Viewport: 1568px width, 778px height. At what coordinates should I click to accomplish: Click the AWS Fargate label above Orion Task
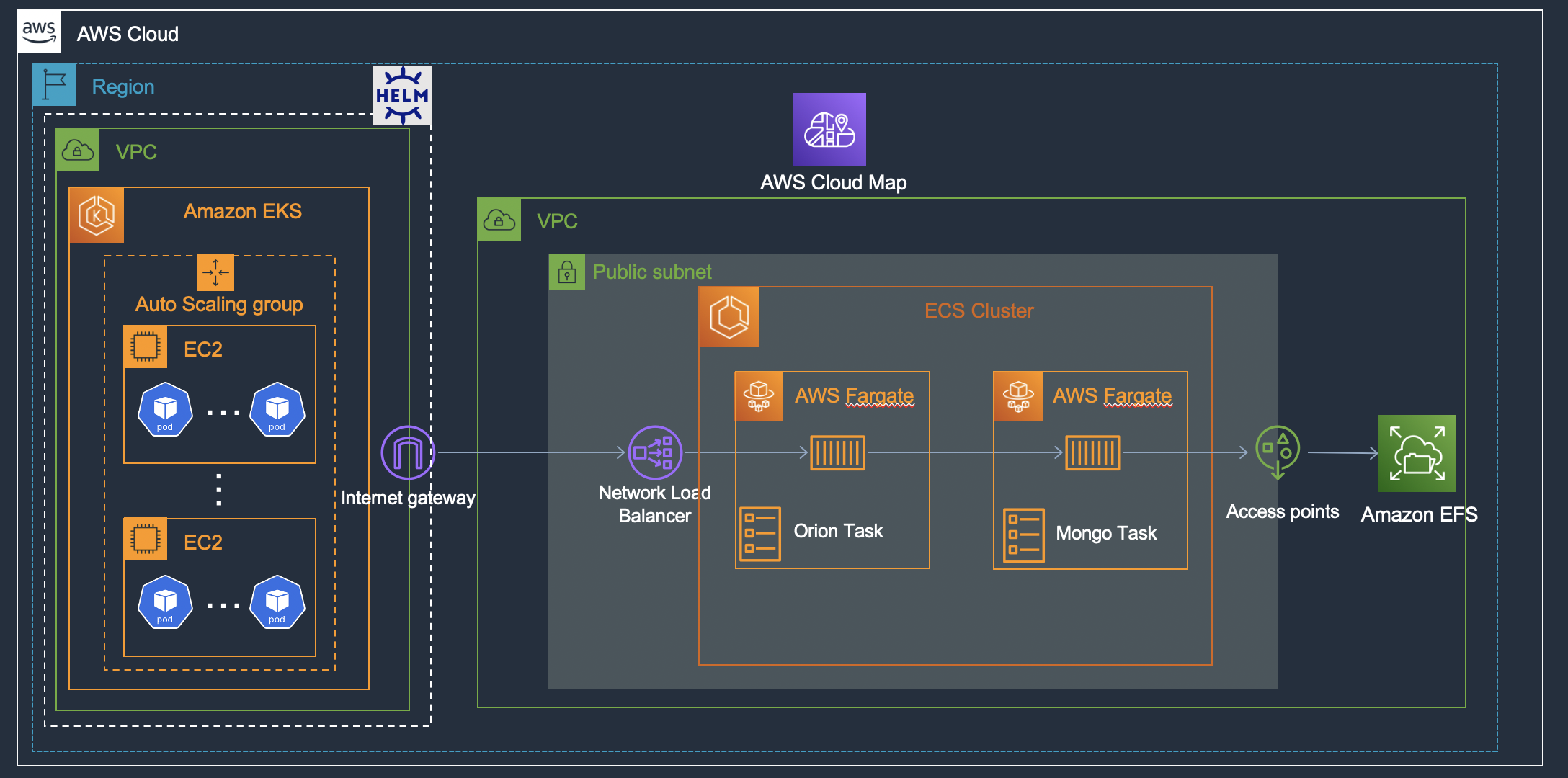pos(855,396)
